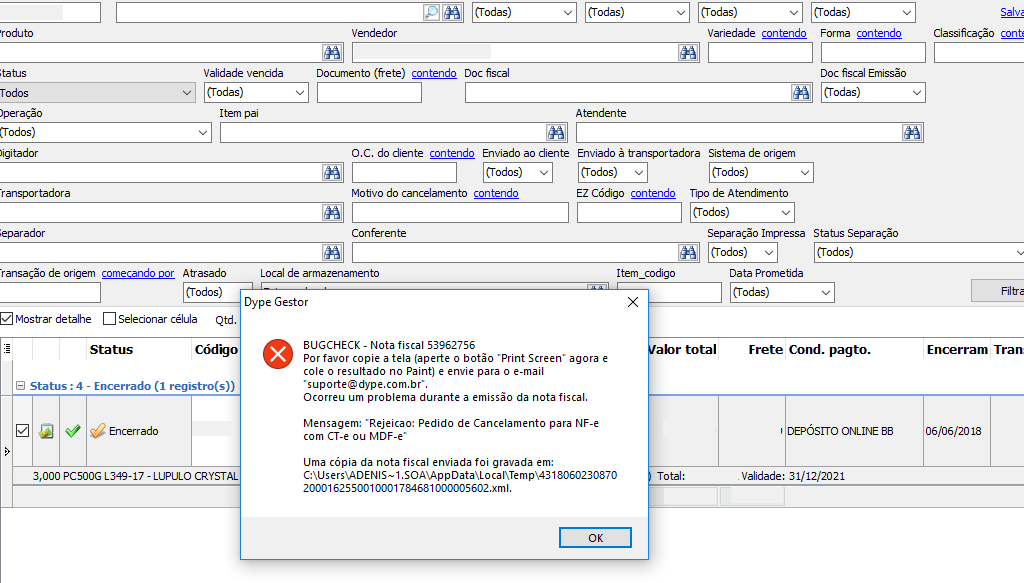
Task: Open the Separador binoculars lookup
Action: [x=332, y=252]
